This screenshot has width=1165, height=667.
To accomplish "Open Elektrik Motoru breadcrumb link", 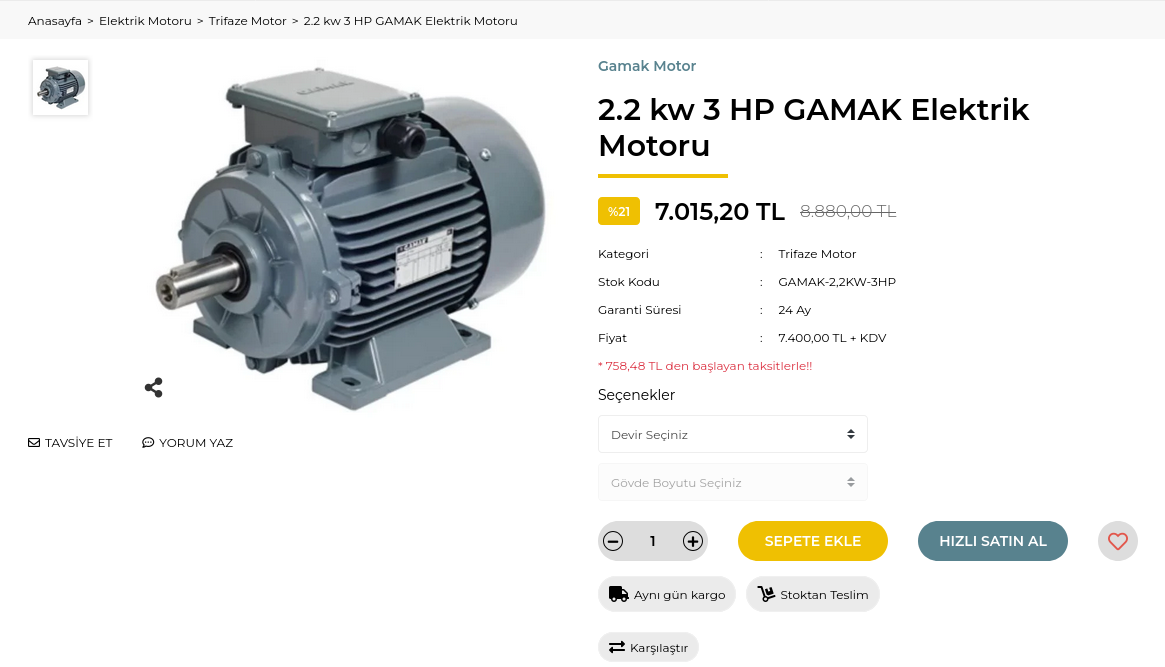I will pos(145,21).
